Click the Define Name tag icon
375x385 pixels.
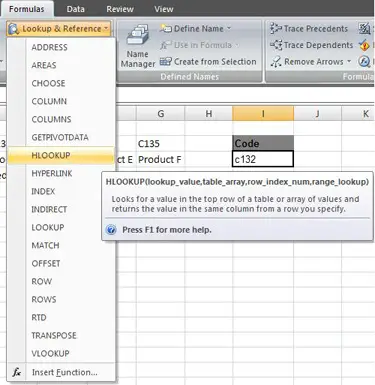click(165, 28)
